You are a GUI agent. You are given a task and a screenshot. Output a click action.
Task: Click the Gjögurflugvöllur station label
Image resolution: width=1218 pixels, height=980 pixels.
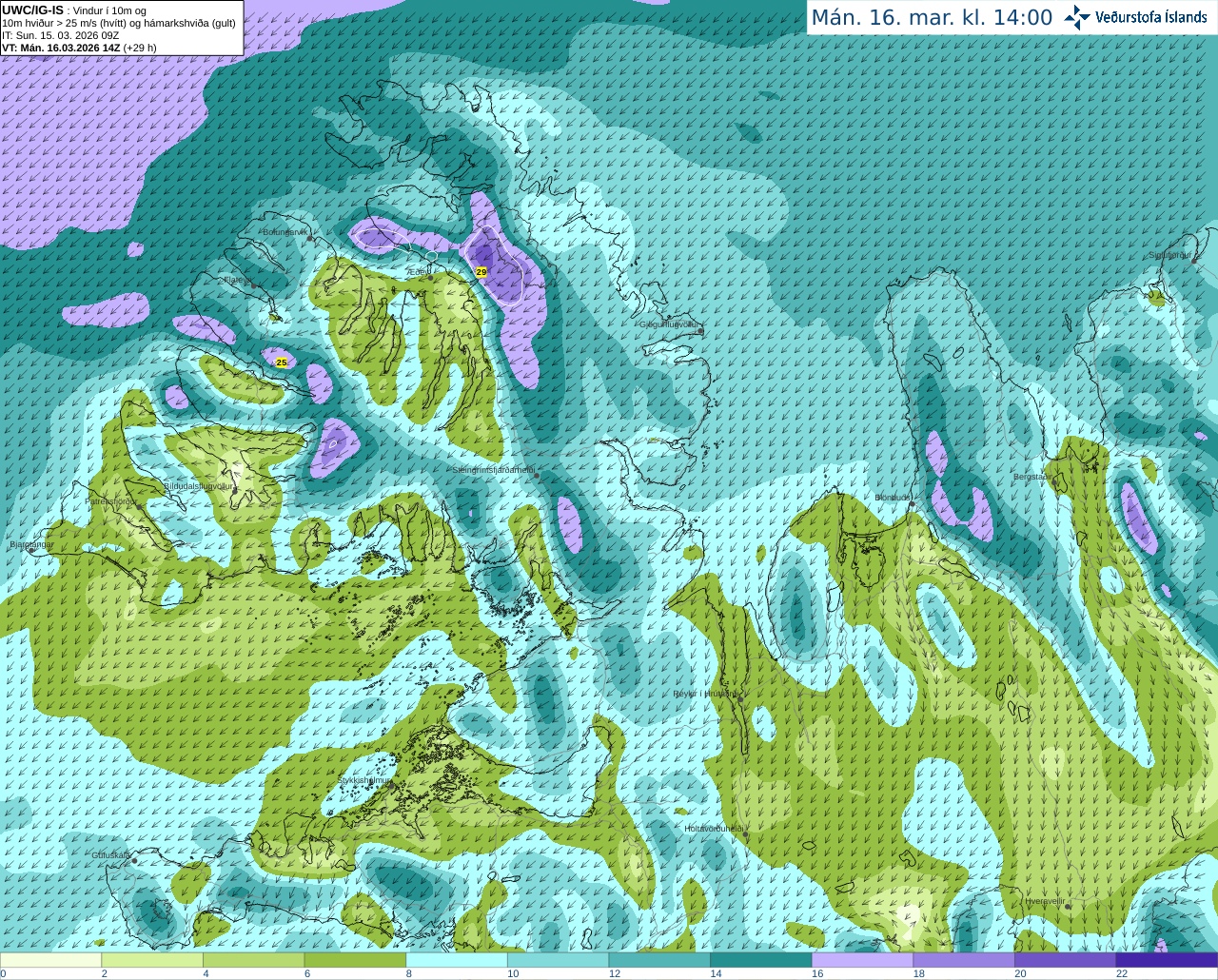pos(669,324)
